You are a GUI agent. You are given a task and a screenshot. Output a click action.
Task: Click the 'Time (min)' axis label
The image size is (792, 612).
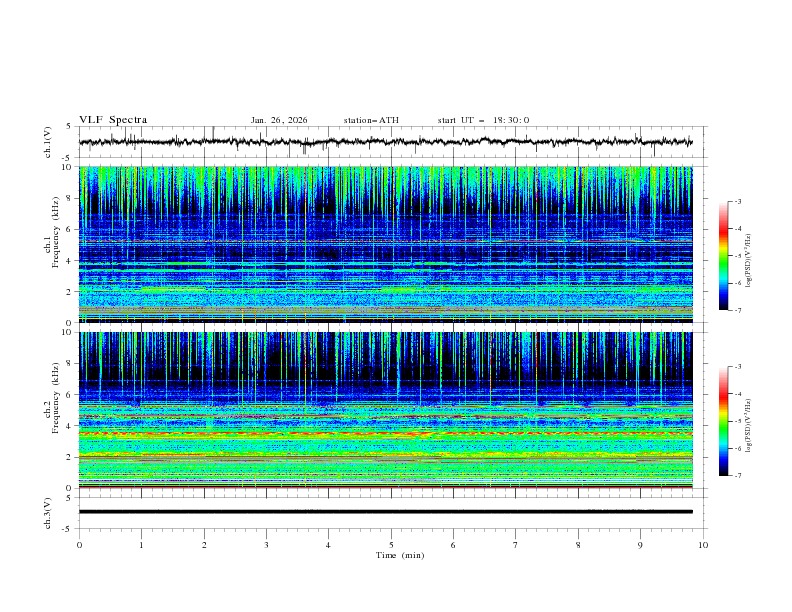point(400,555)
